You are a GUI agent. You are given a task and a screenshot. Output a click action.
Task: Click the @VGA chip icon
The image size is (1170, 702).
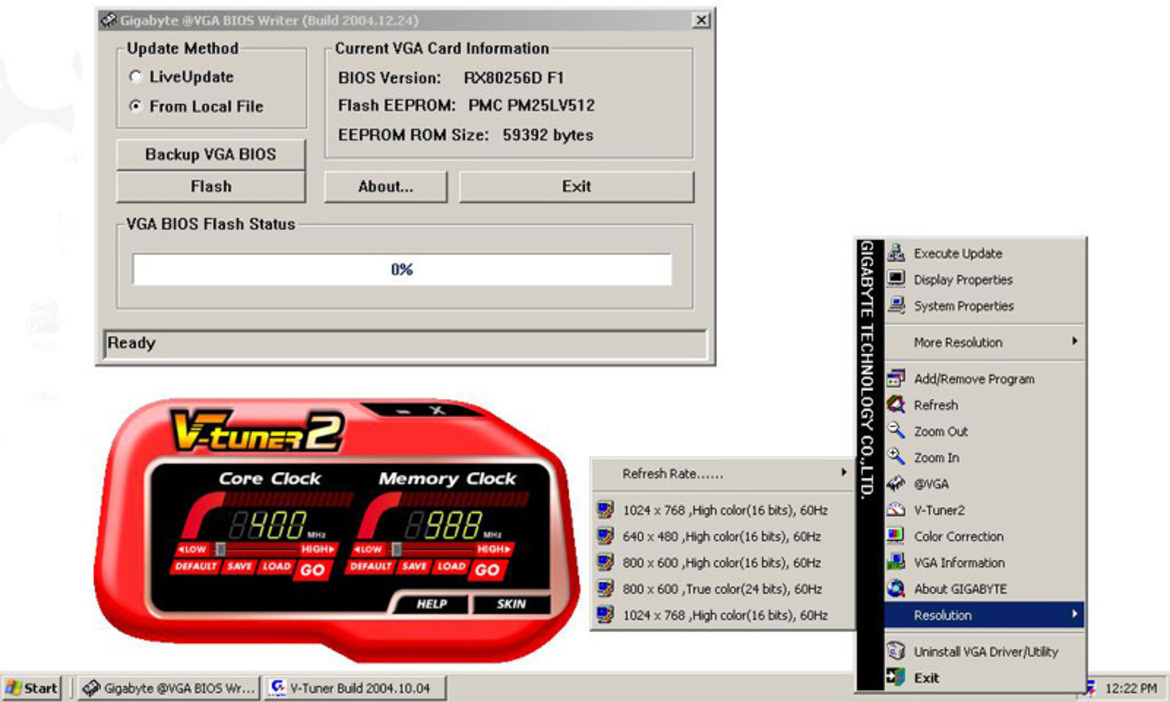click(895, 483)
